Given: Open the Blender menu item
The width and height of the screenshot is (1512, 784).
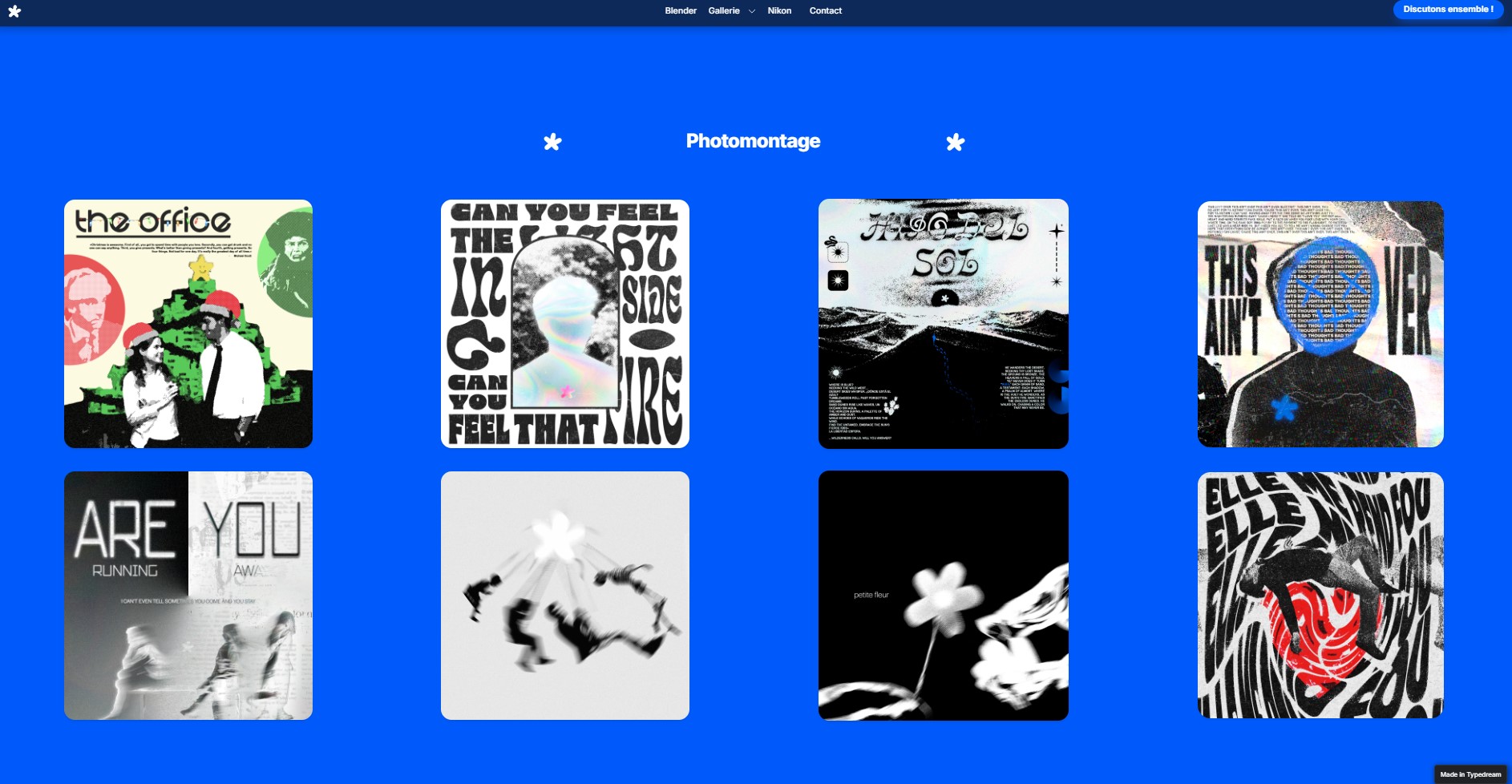Looking at the screenshot, I should pos(680,11).
